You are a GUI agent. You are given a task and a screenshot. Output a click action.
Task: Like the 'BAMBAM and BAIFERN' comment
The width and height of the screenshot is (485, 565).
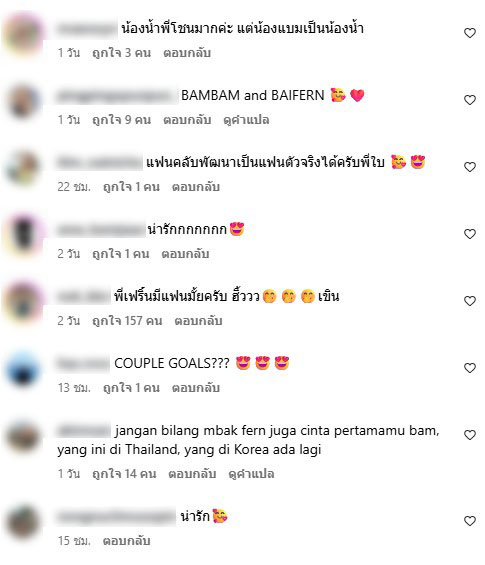pos(470,100)
